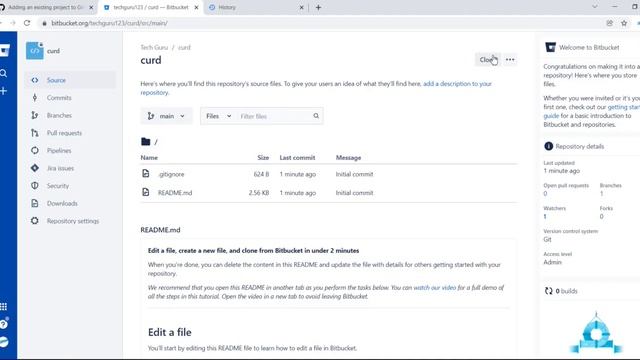Viewport: 640px width, 360px height.
Task: Click the watch our video link
Action: coord(434,288)
